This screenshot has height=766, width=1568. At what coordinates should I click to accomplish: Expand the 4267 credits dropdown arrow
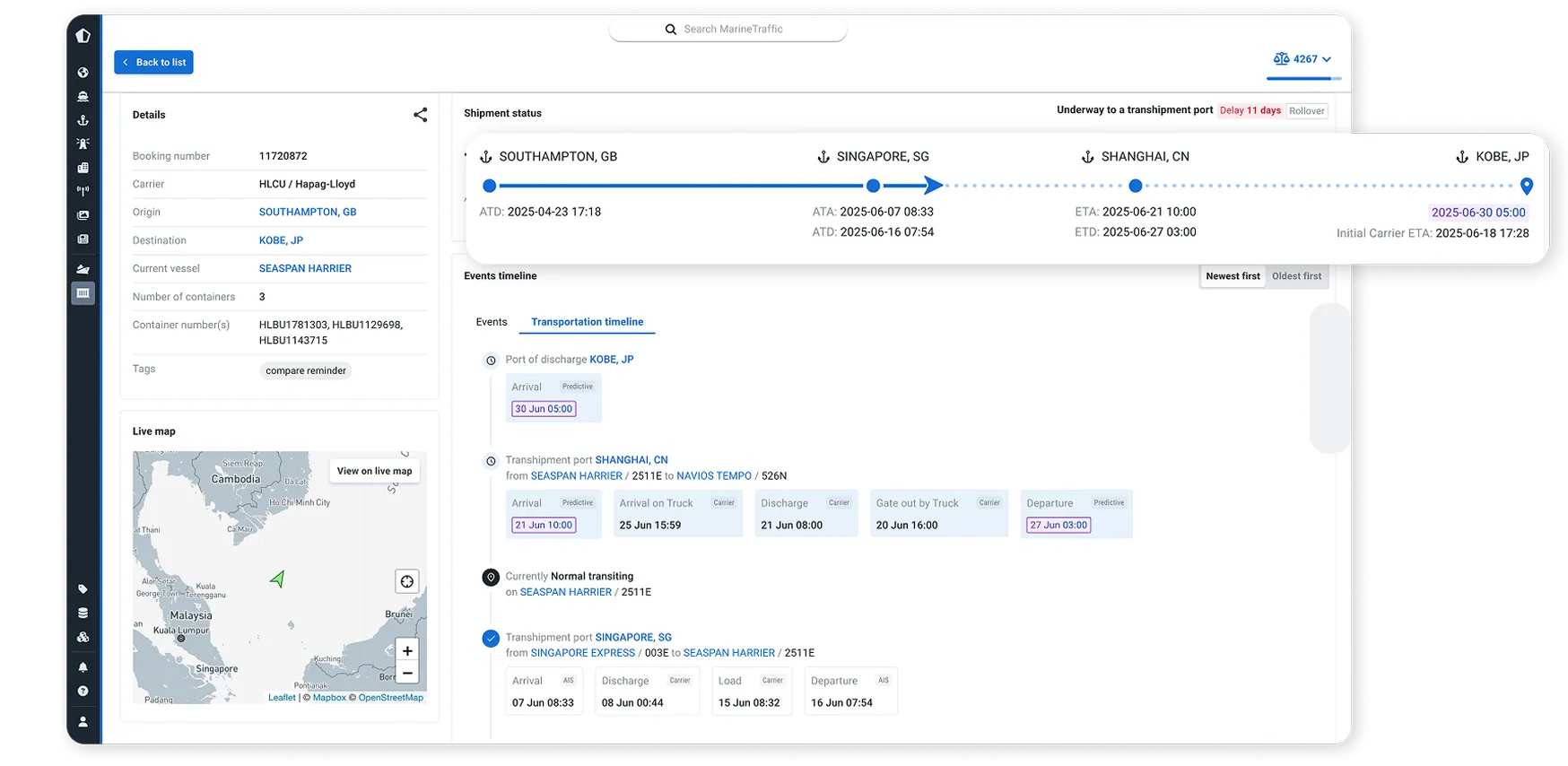point(1327,60)
